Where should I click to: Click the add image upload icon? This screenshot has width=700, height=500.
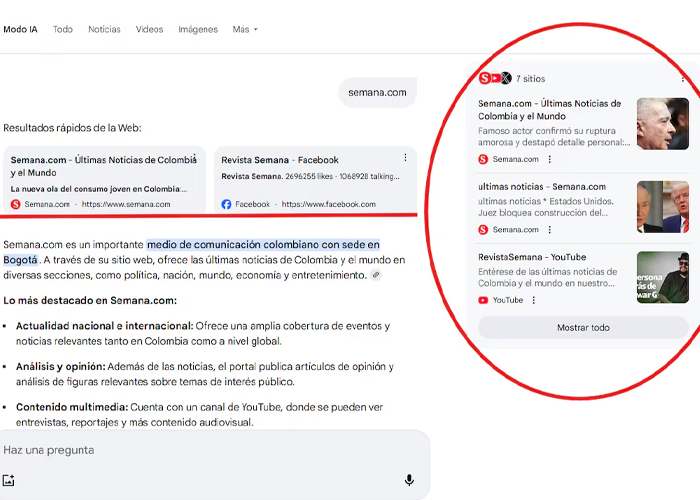click(8, 480)
